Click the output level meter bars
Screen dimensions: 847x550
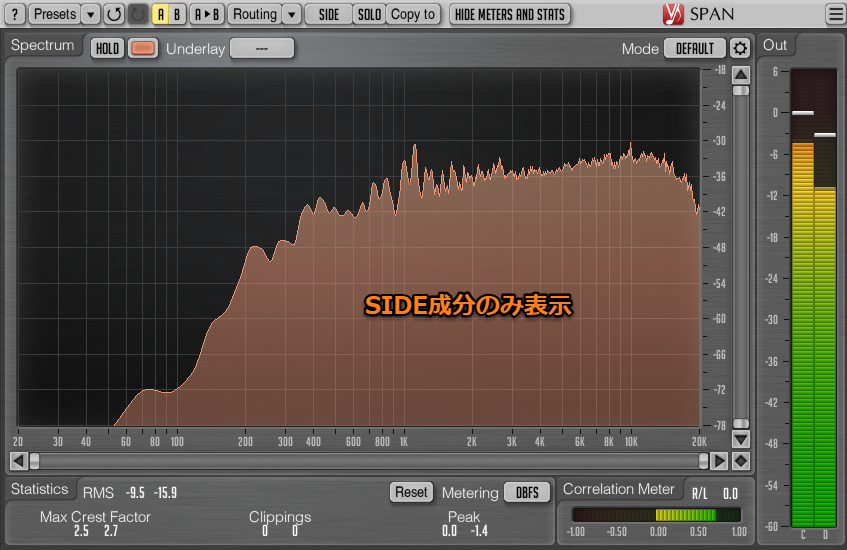tap(814, 297)
